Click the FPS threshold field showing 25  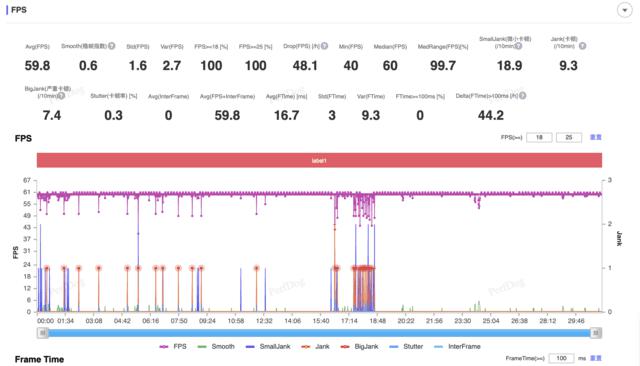point(569,138)
